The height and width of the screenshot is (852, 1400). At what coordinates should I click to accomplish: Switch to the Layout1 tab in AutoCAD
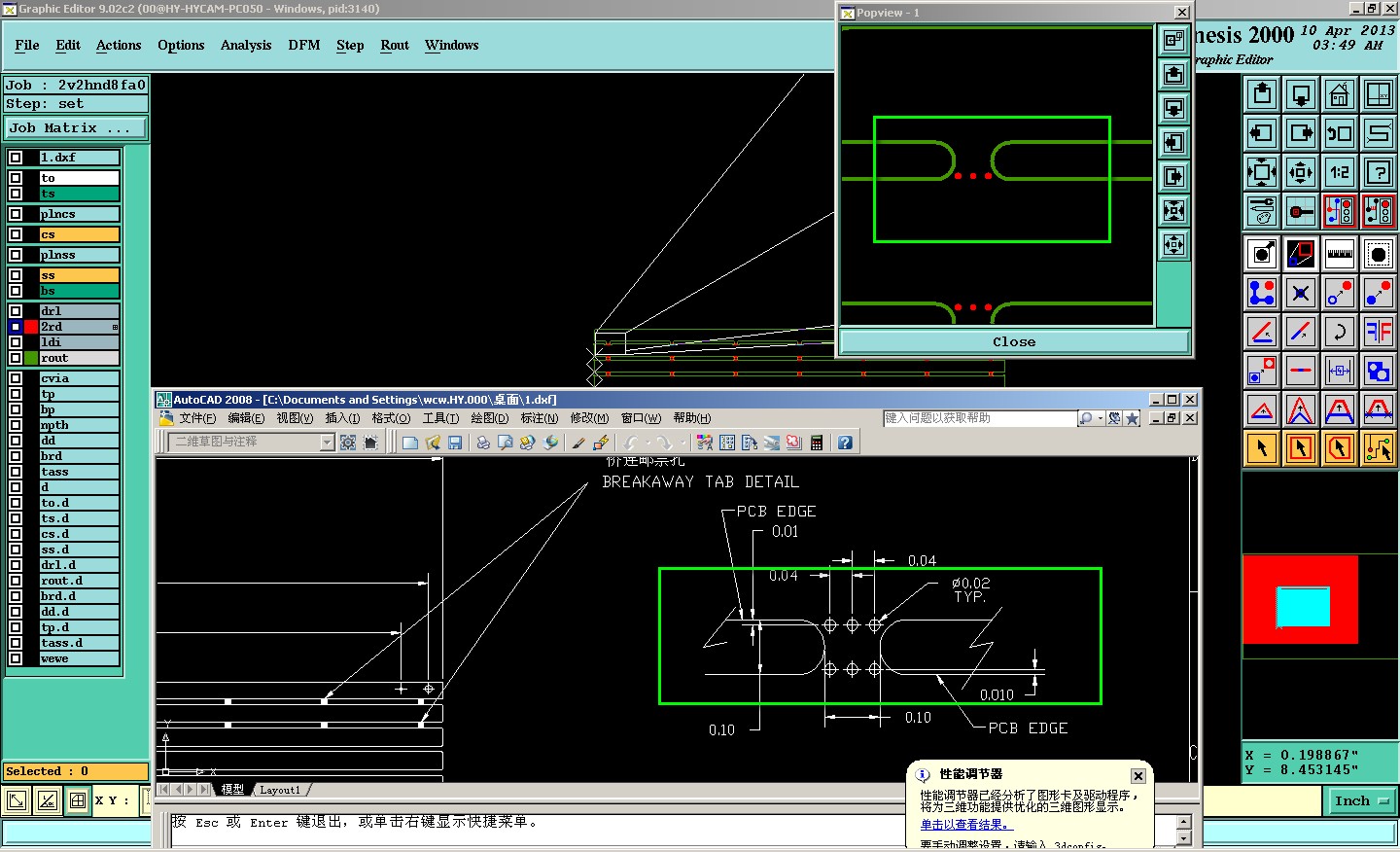tap(280, 790)
